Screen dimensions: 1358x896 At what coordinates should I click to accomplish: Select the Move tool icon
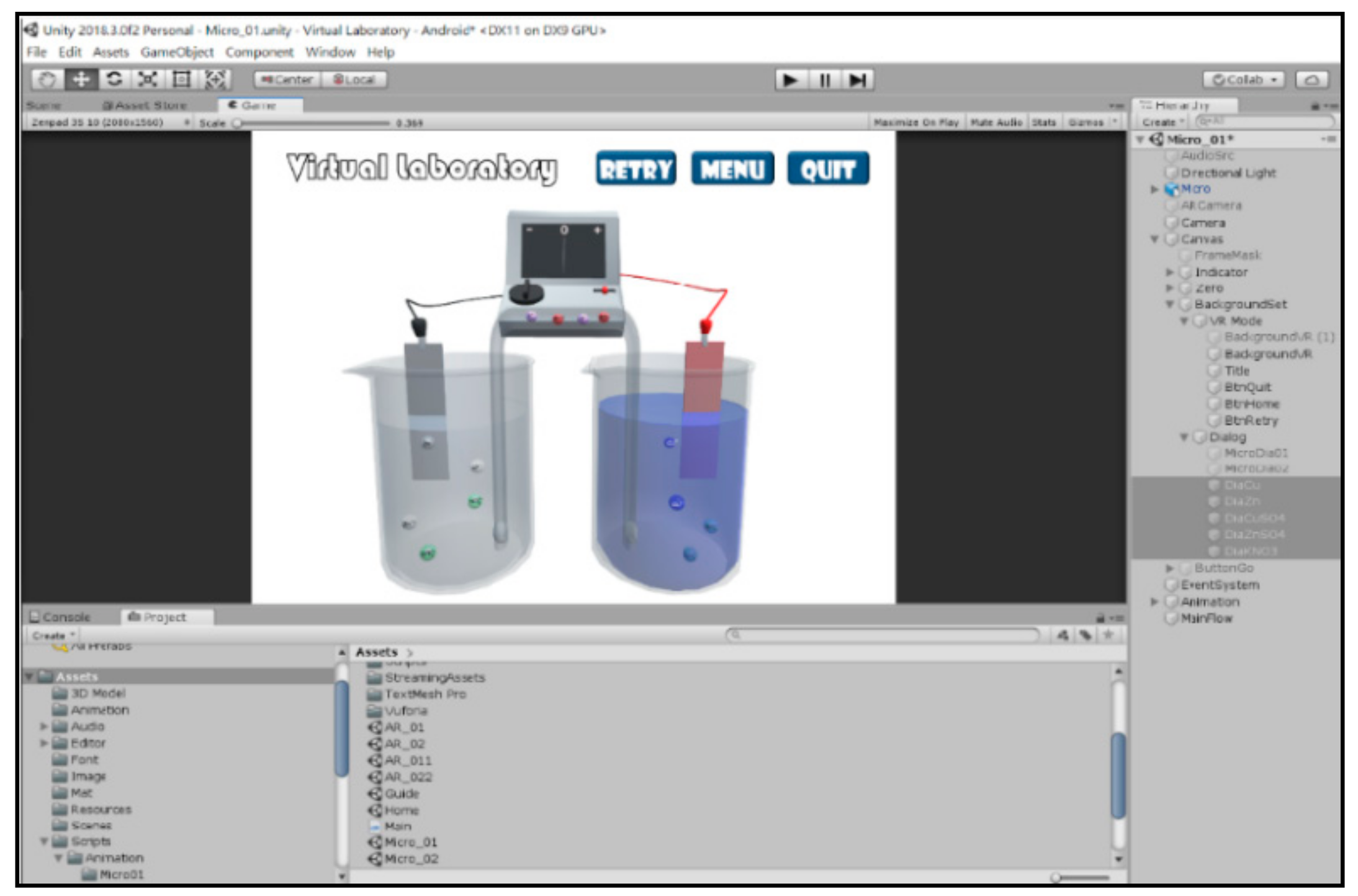pyautogui.click(x=81, y=79)
